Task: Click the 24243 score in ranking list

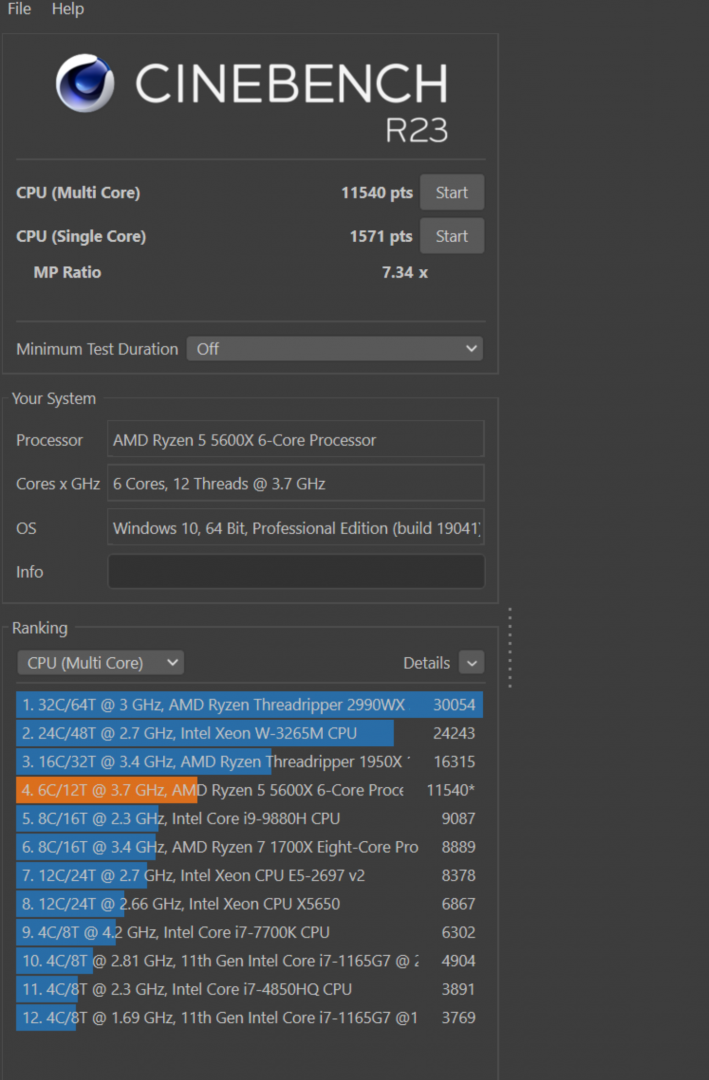Action: coord(454,733)
